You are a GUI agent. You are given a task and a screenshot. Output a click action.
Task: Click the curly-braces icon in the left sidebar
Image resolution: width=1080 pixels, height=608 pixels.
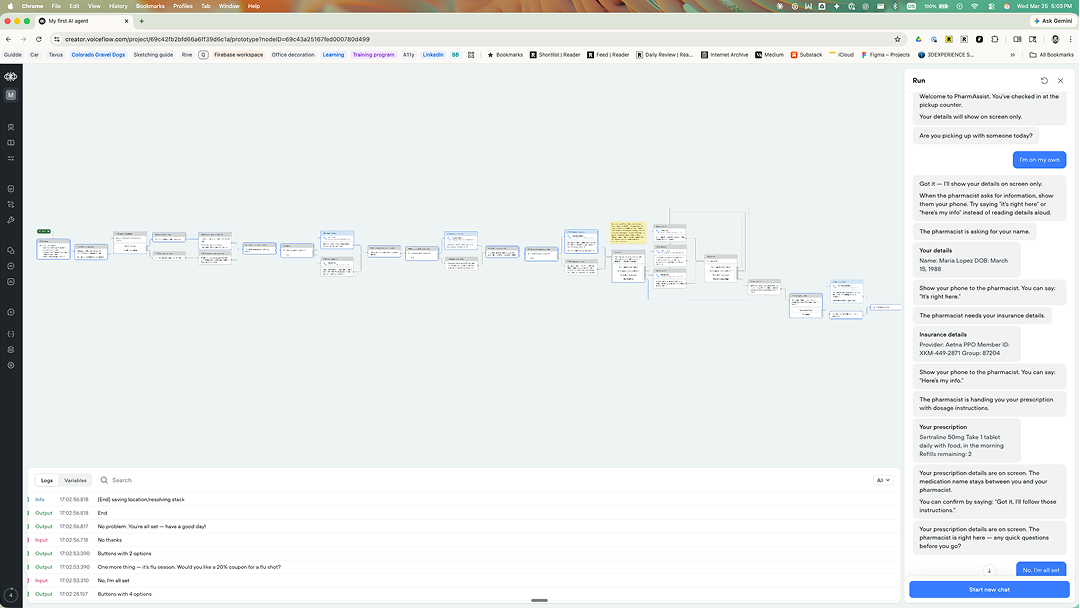click(x=11, y=332)
